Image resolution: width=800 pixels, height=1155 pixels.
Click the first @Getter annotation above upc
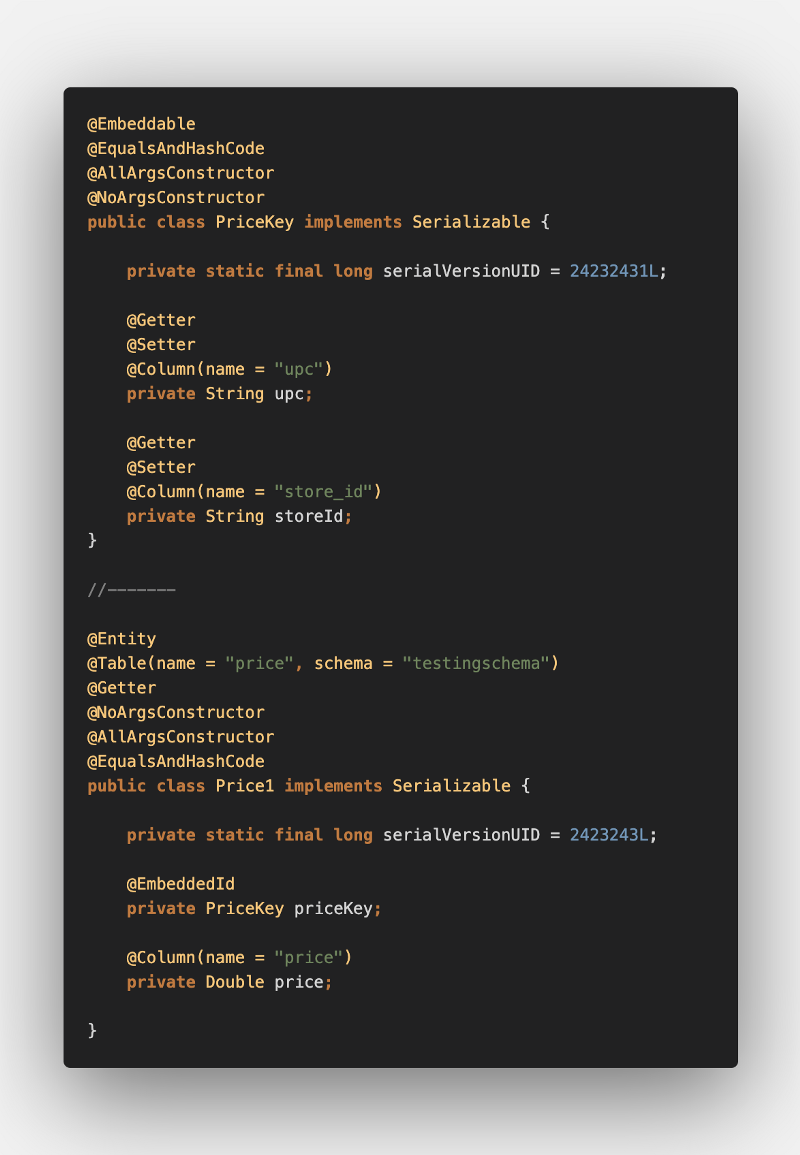pyautogui.click(x=161, y=320)
